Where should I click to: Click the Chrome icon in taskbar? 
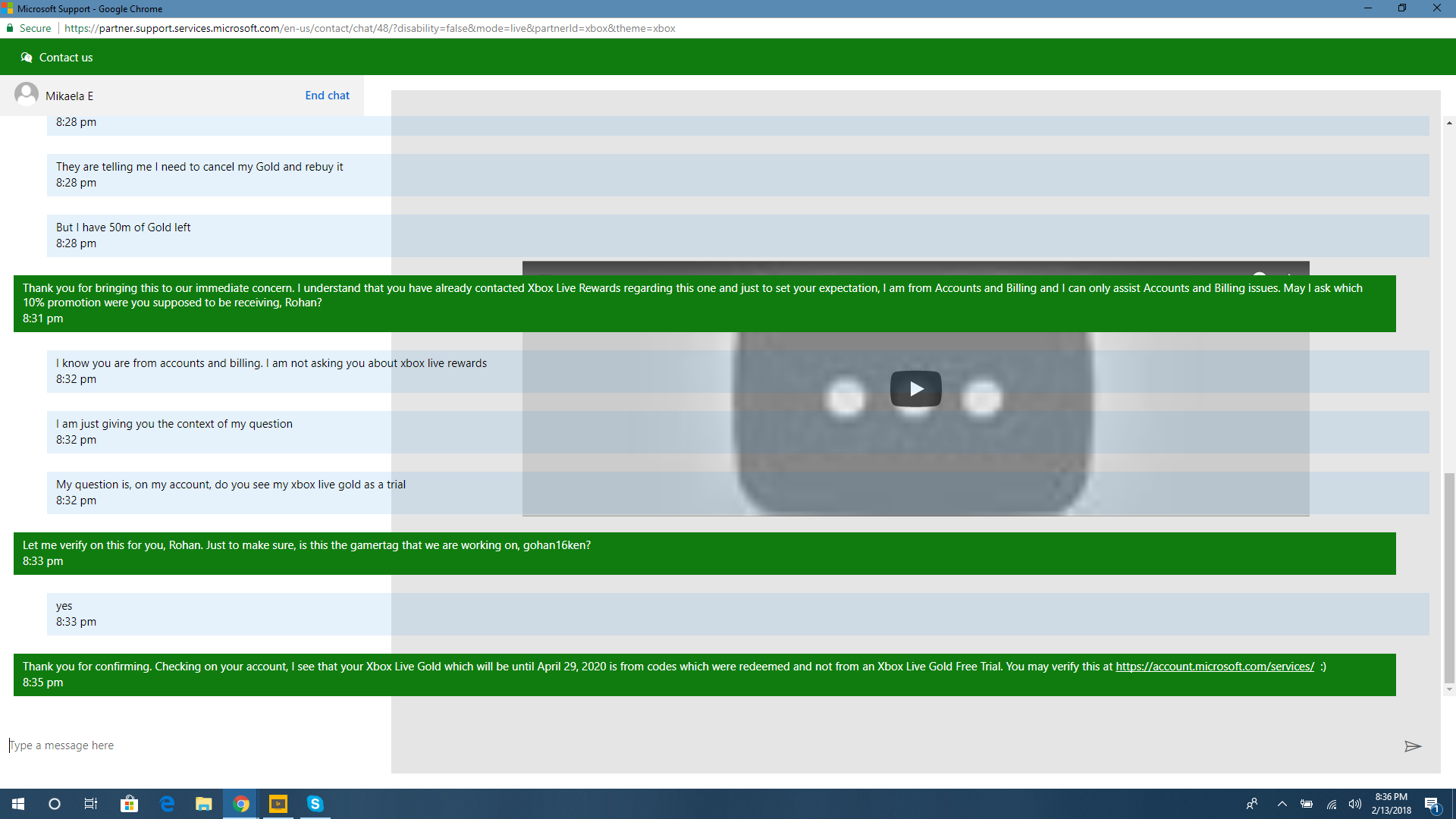[241, 803]
